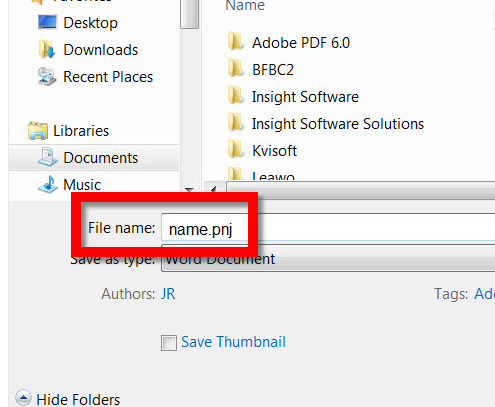Collapse the dialog with Hide Folders arrow
This screenshot has width=495, height=407.
pos(23,398)
